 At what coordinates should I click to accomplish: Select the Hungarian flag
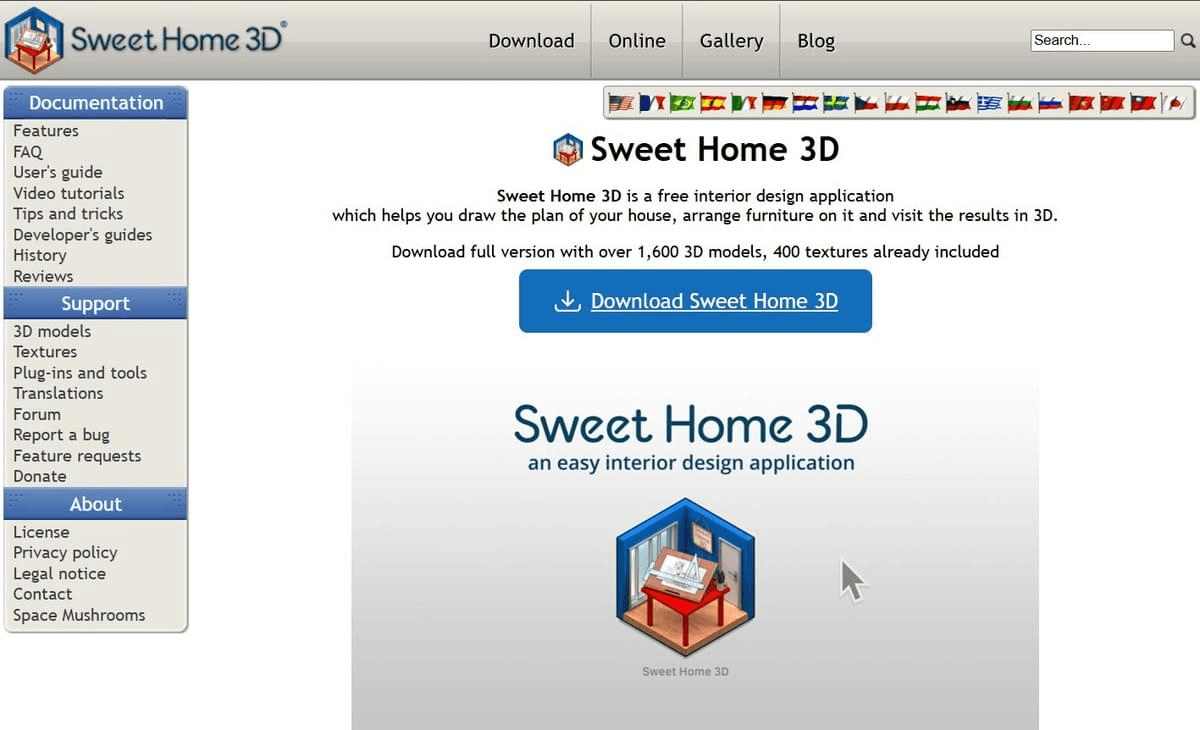pyautogui.click(x=928, y=103)
